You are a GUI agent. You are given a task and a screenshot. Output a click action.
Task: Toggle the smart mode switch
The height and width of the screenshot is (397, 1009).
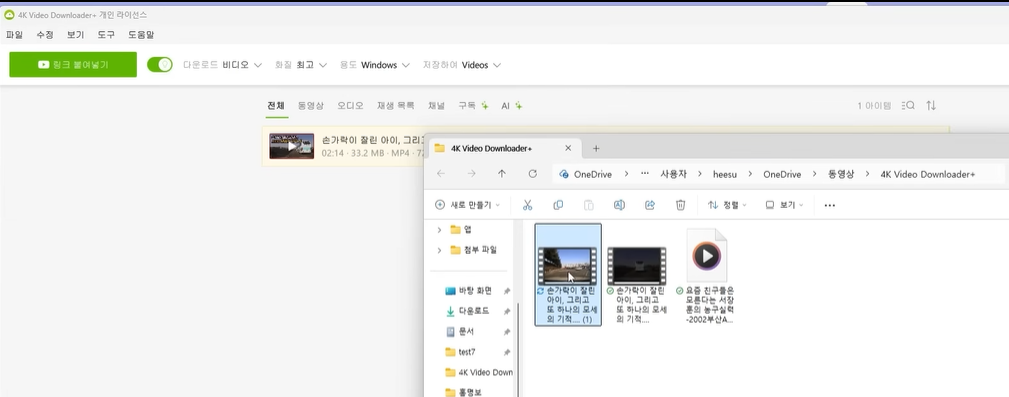160,64
